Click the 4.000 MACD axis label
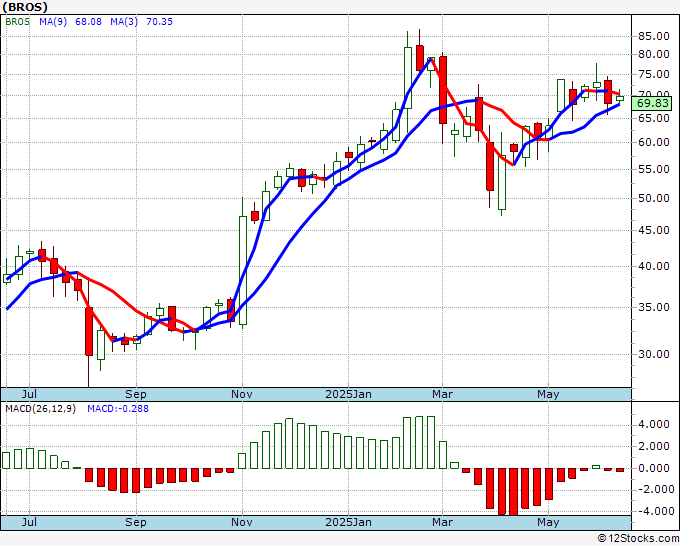This screenshot has width=680, height=546. (x=656, y=425)
